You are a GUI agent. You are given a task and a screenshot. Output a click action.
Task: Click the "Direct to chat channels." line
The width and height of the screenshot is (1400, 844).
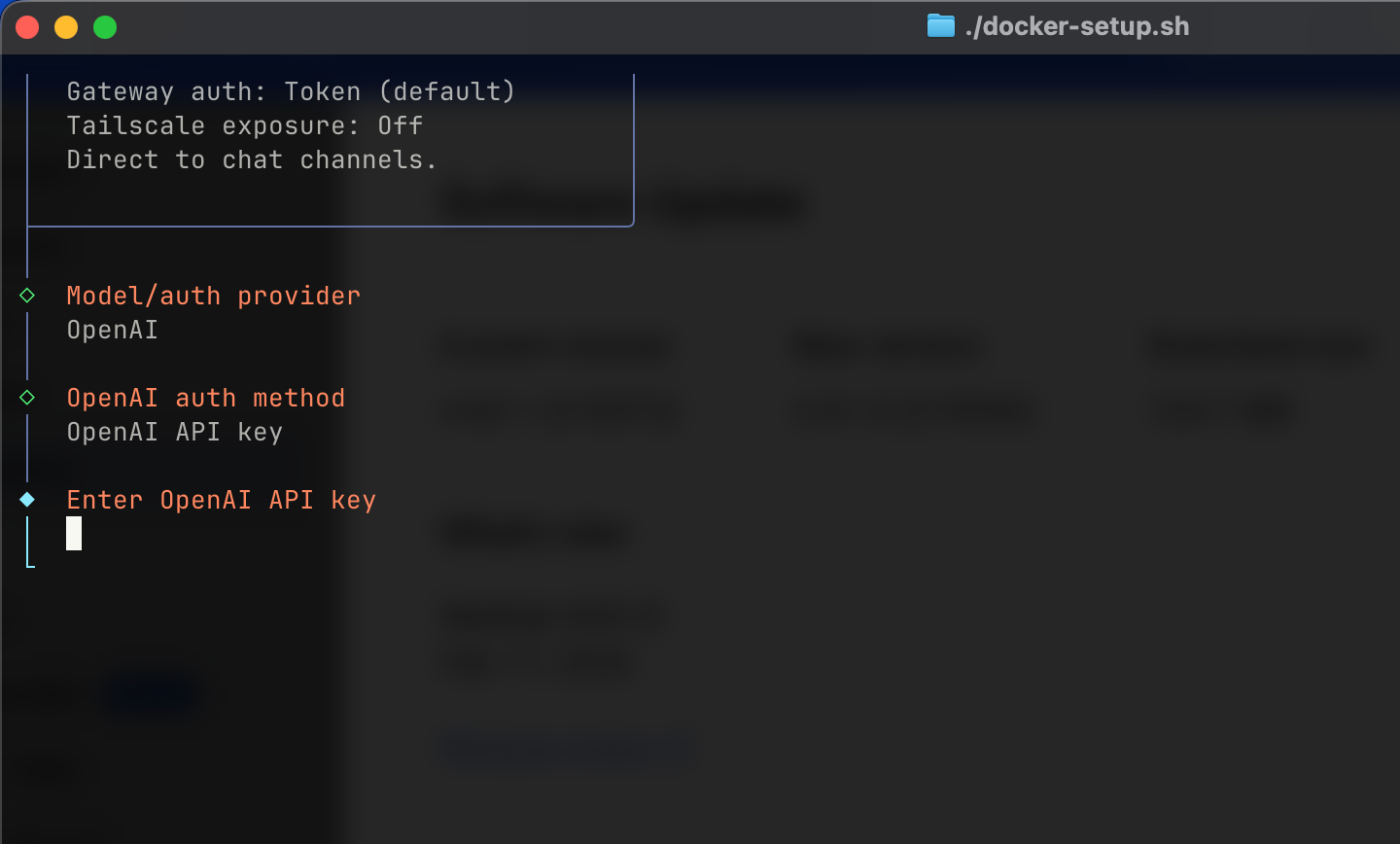pyautogui.click(x=251, y=159)
